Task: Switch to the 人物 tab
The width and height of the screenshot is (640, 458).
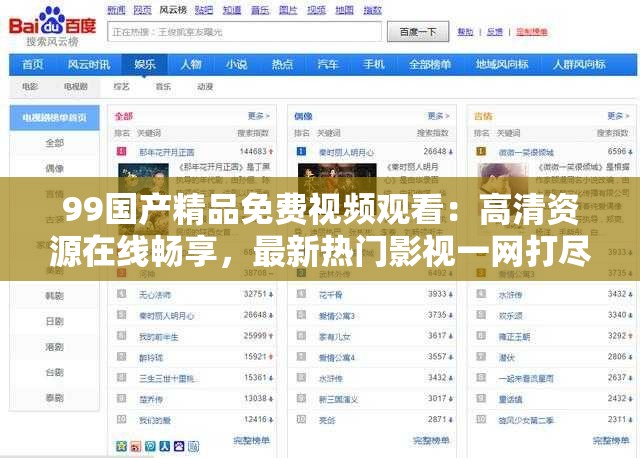Action: pos(191,64)
